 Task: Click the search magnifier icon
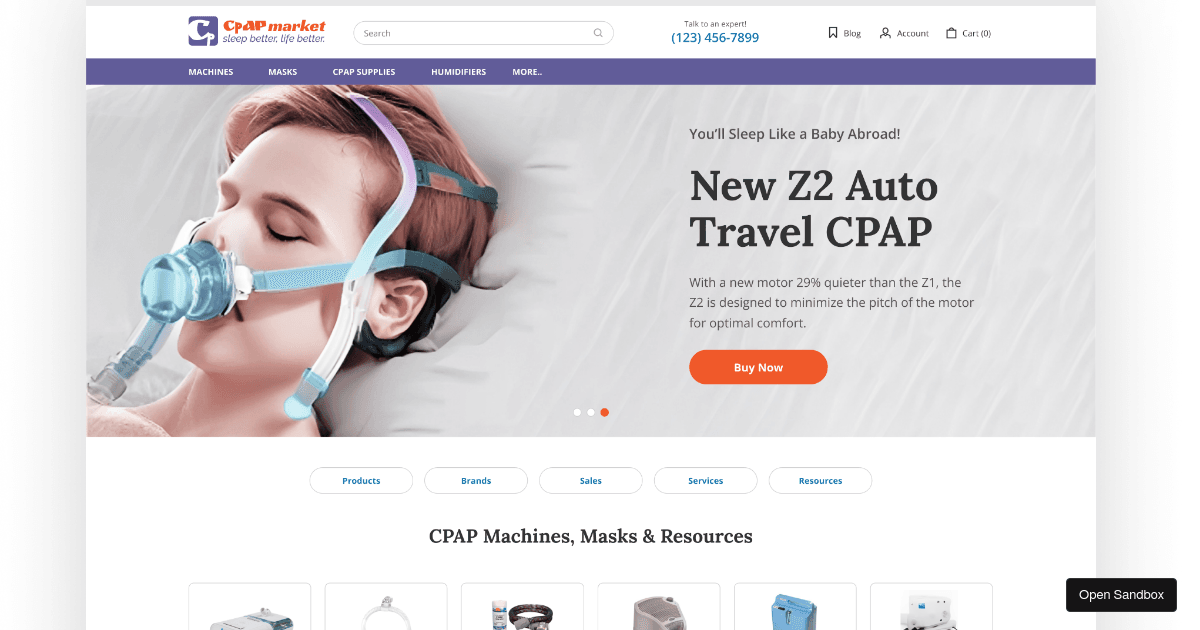(598, 33)
